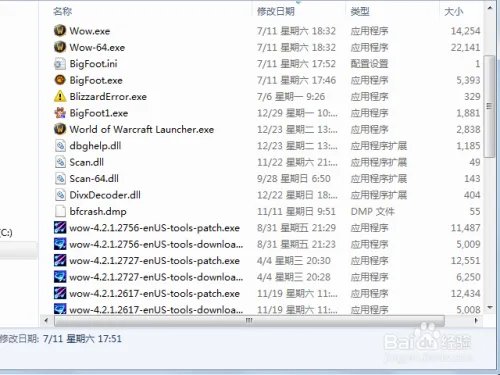This screenshot has height=375, width=500.
Task: Sort files by the 名称 column header
Action: click(63, 11)
